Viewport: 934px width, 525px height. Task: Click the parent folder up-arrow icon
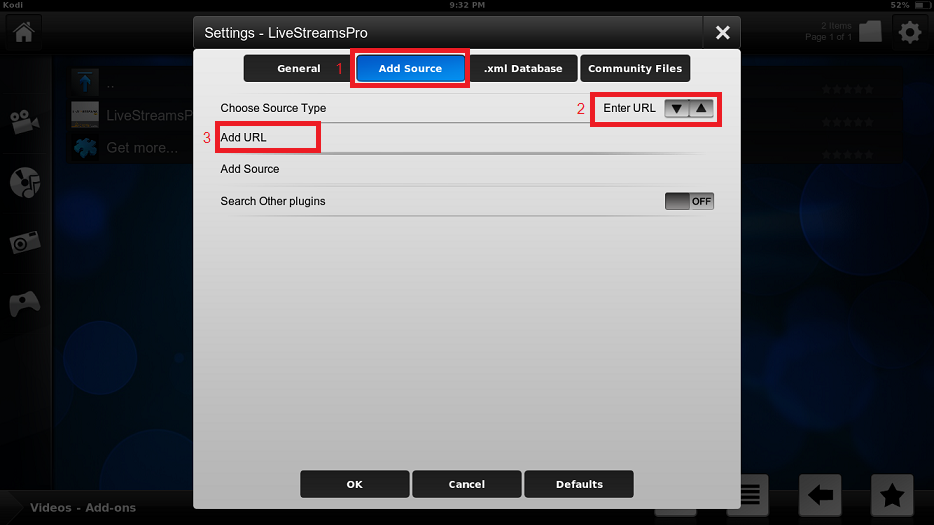tap(85, 82)
